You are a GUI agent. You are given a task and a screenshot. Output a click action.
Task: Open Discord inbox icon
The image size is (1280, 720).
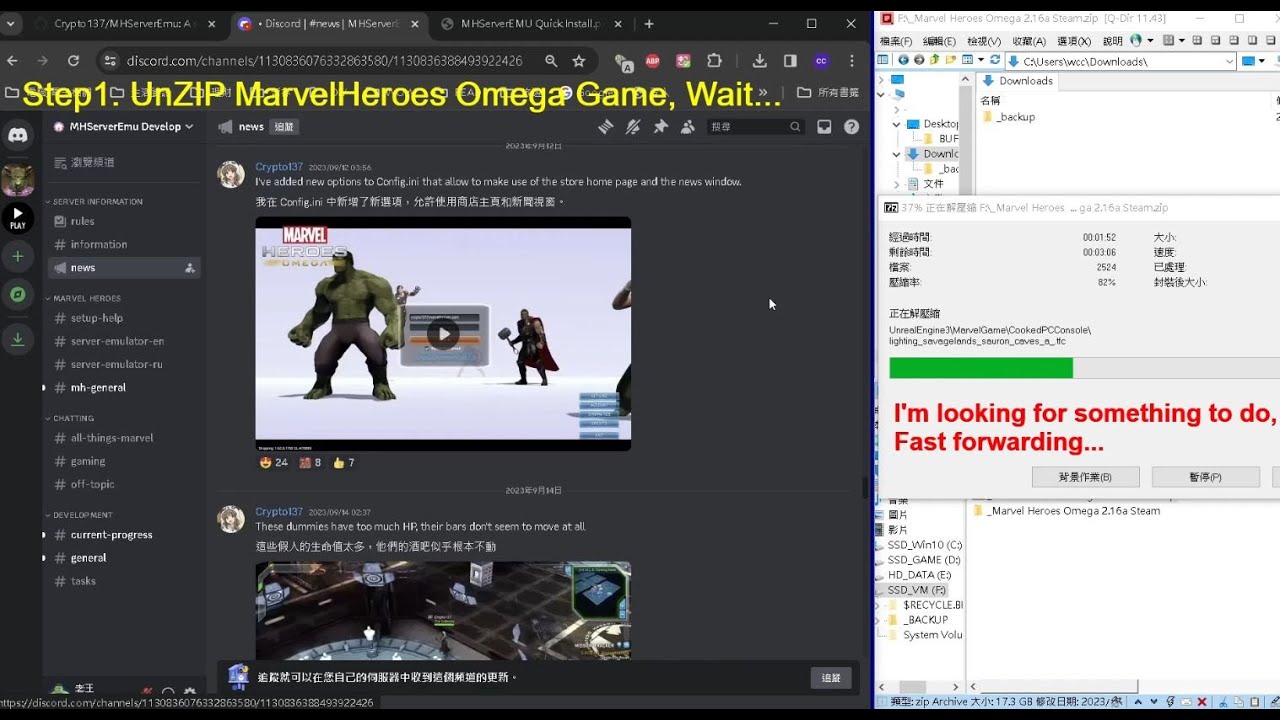[x=824, y=127]
